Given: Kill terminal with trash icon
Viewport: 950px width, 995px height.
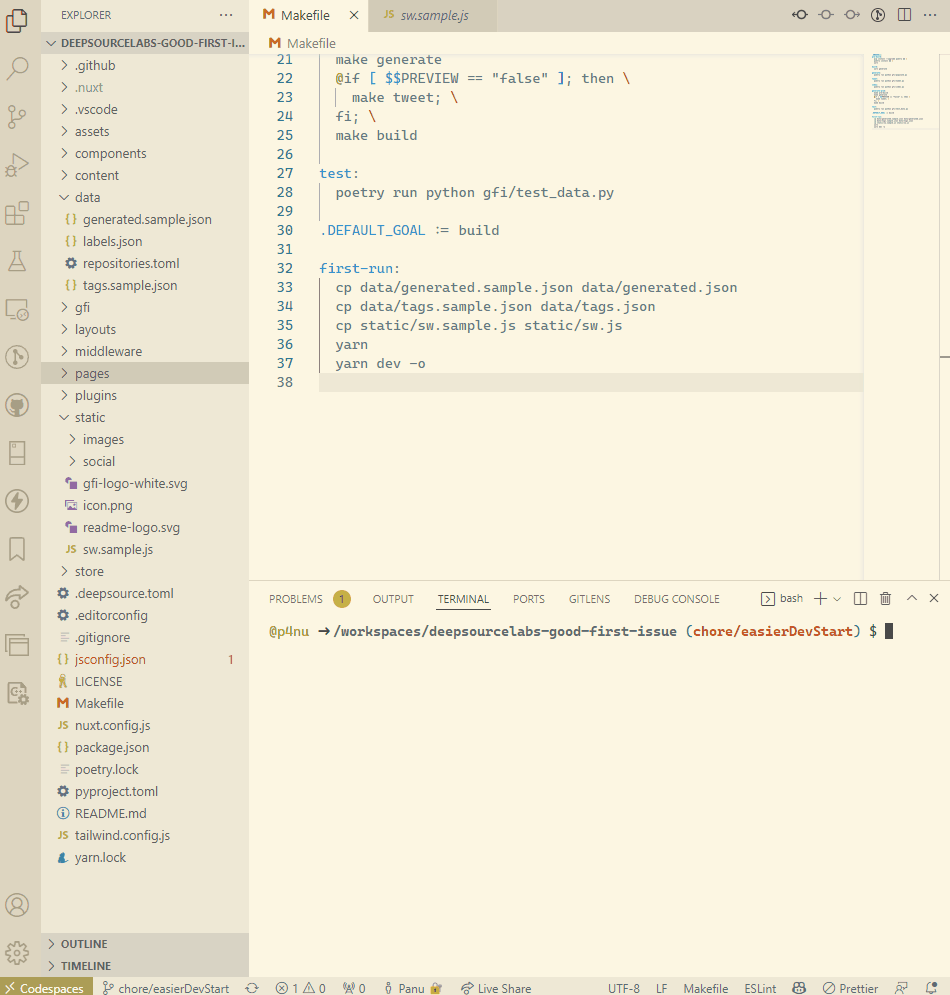Looking at the screenshot, I should click(x=885, y=598).
